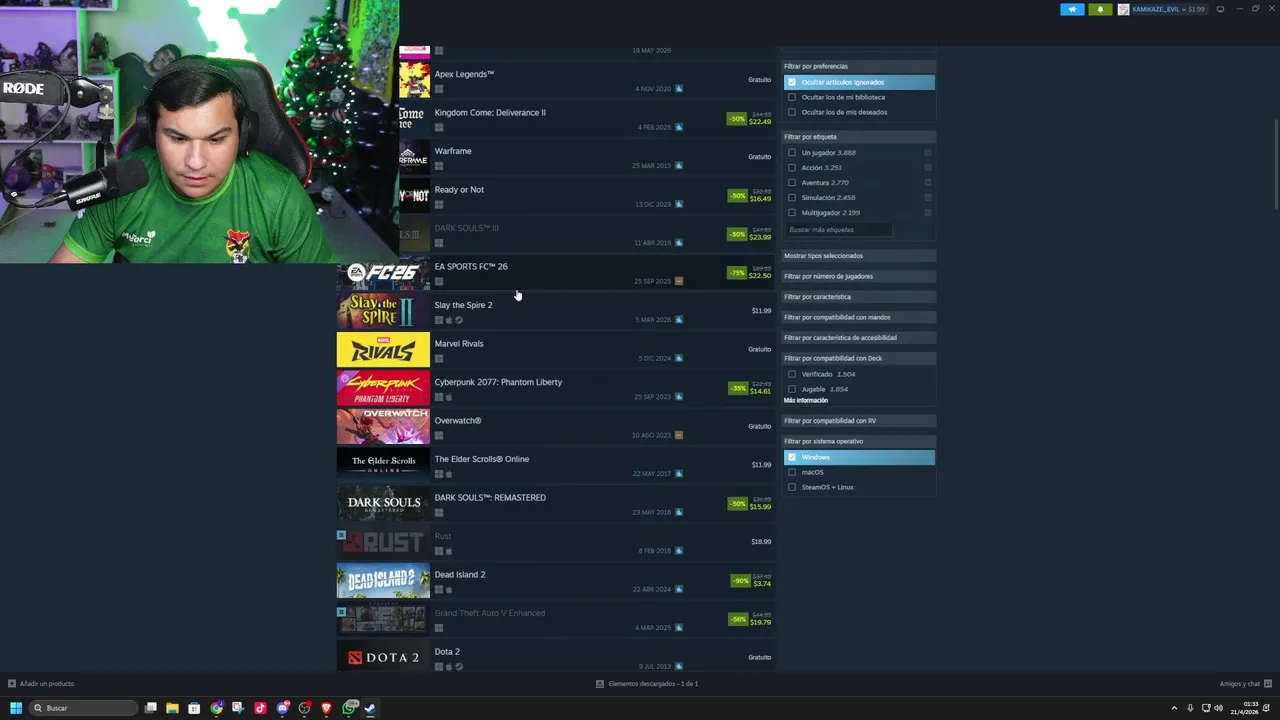Click the Marvel Rivals thumbnail
This screenshot has width=1280, height=720.
click(x=383, y=350)
